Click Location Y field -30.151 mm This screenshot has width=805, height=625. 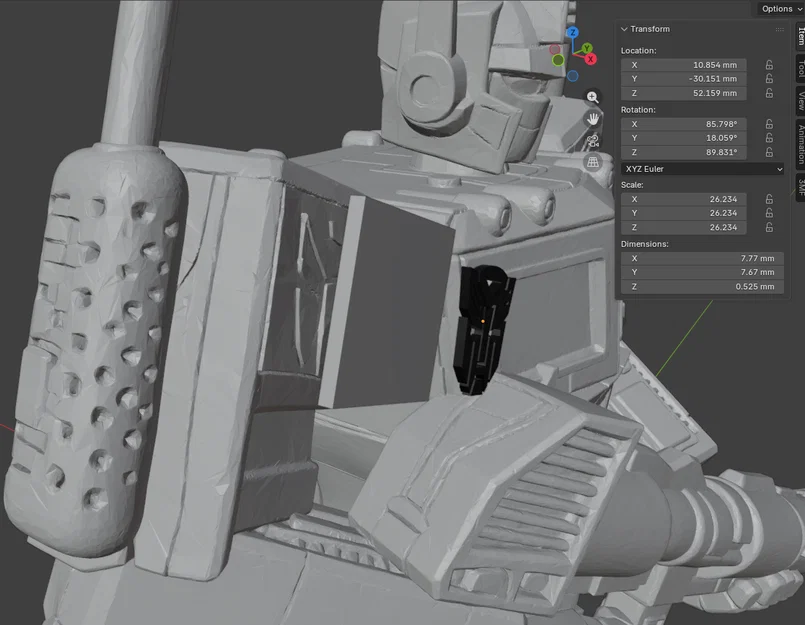pos(683,79)
